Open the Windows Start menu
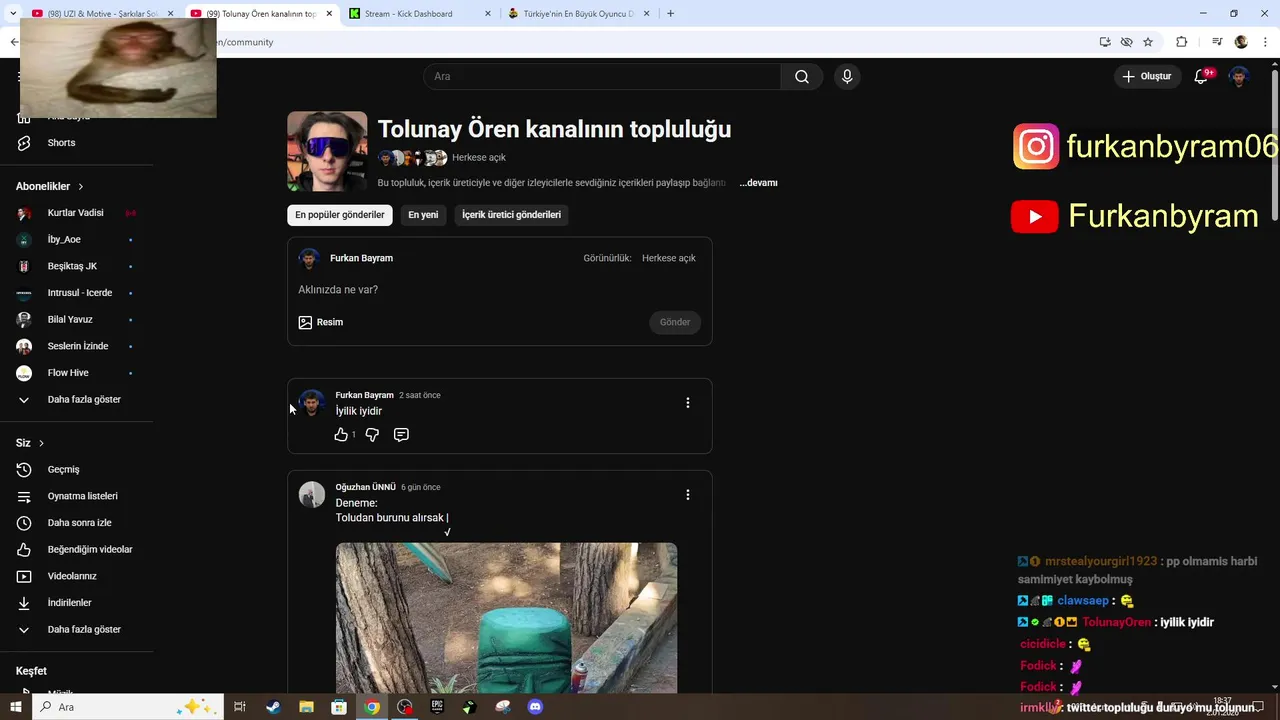Viewport: 1280px width, 720px height. [15, 707]
